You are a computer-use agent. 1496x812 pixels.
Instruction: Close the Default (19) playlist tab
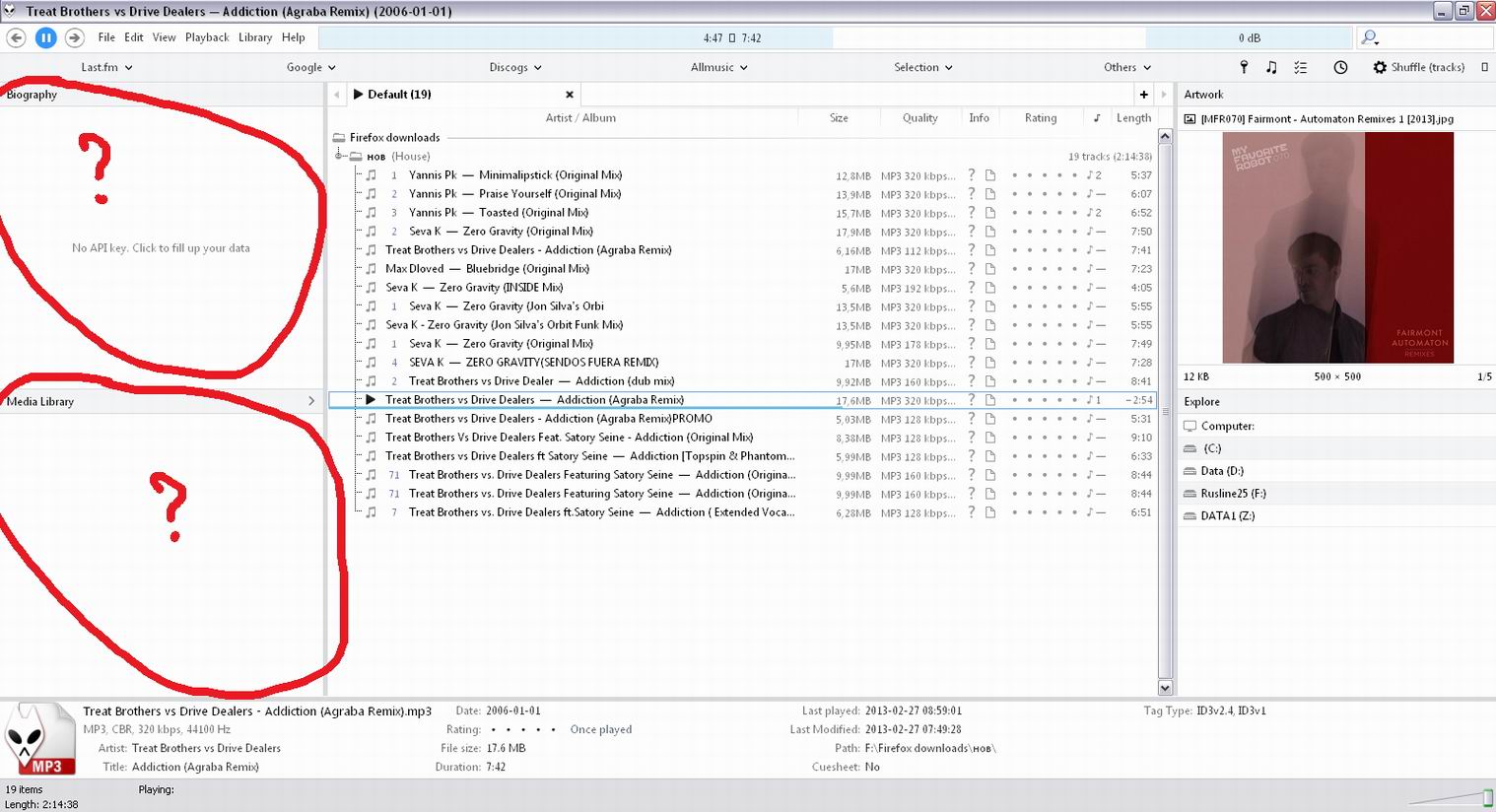570,95
